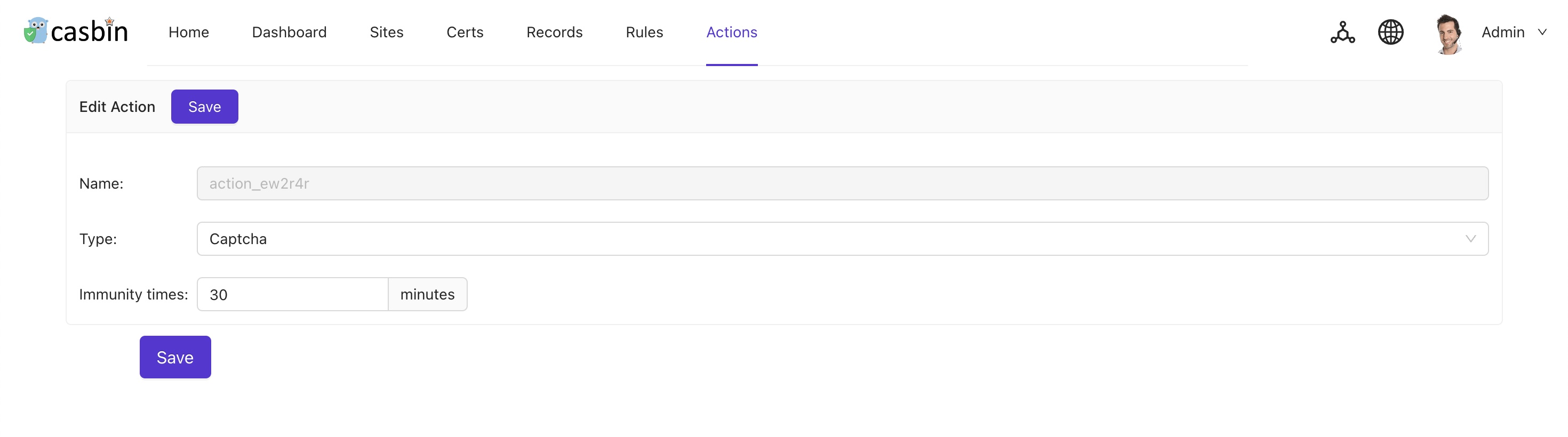Open the Records tab

554,33
